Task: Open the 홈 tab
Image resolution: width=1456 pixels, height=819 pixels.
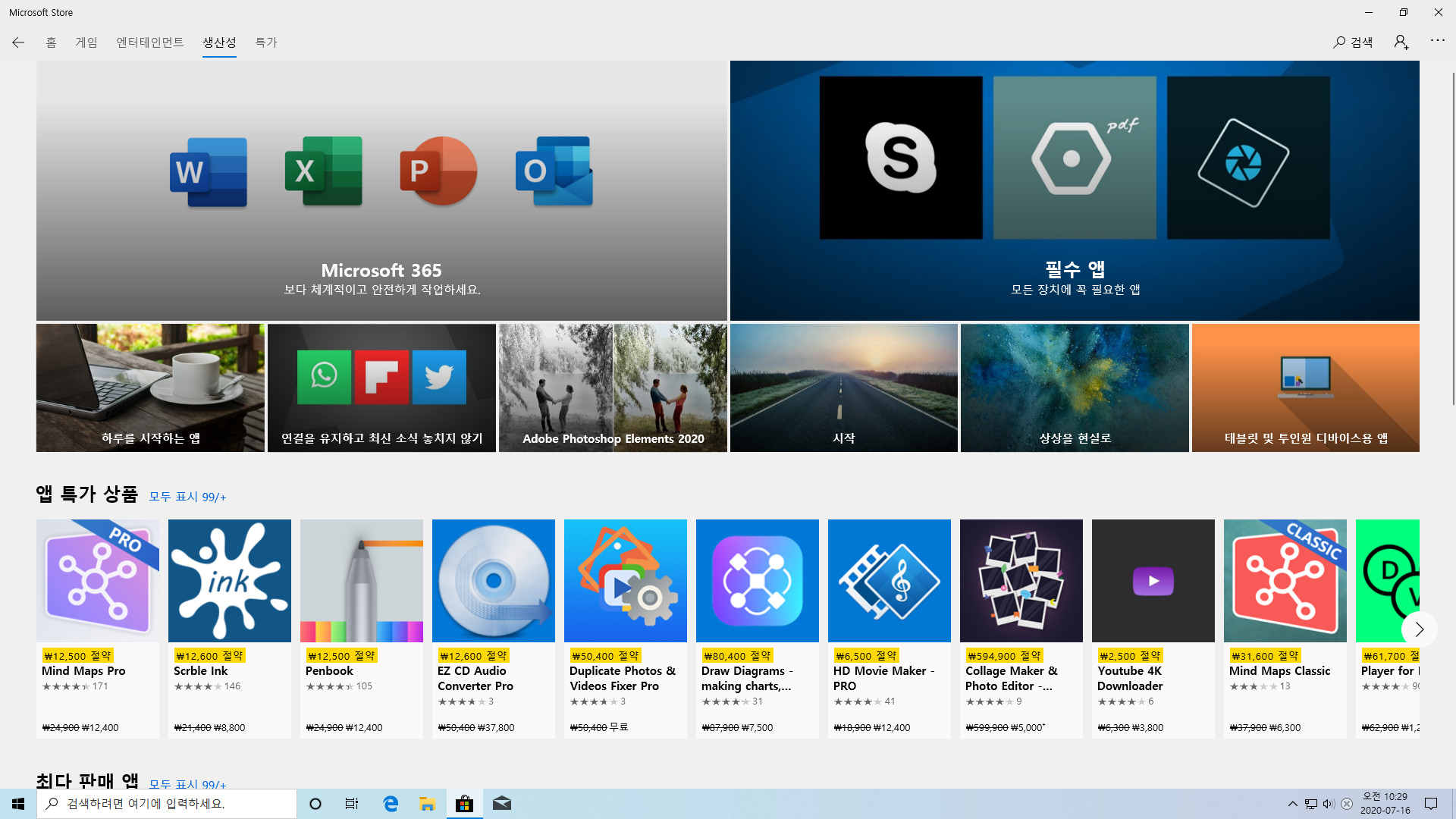Action: coord(51,42)
